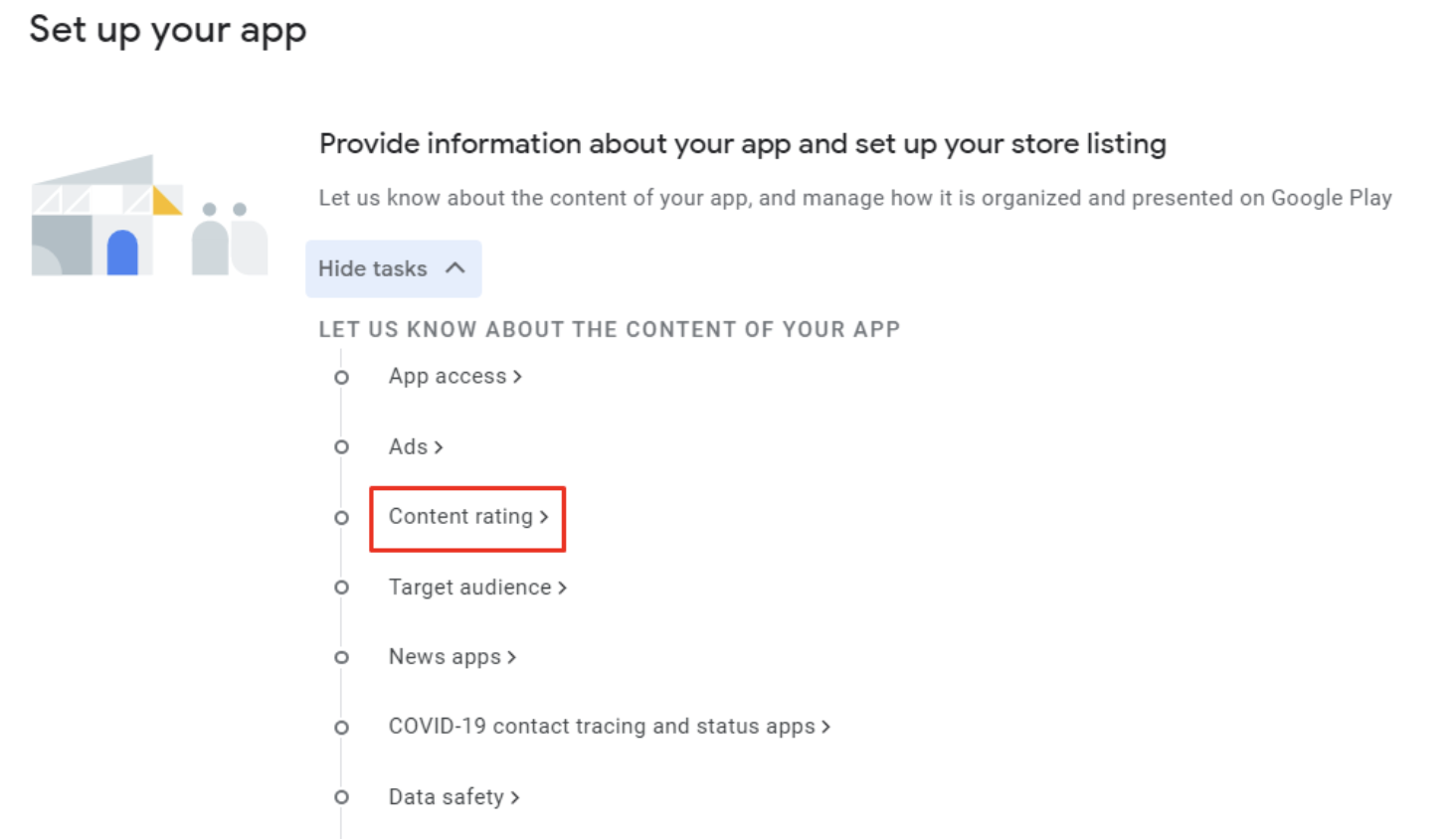Screen dimensions: 1456x839
Task: Open the App access task
Action: pos(448,376)
